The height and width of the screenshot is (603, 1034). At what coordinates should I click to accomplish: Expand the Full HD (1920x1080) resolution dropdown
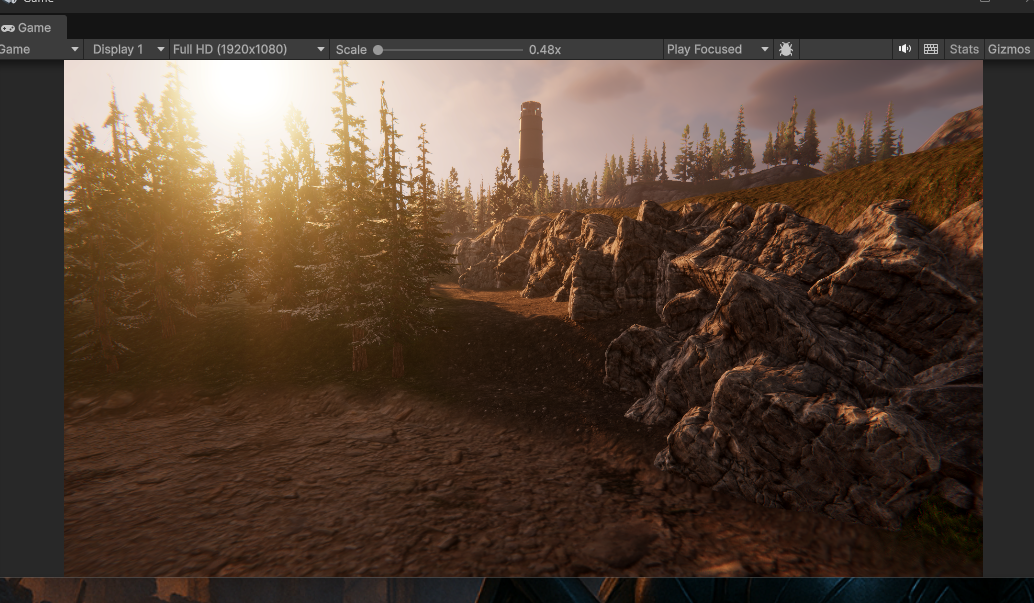[x=248, y=49]
